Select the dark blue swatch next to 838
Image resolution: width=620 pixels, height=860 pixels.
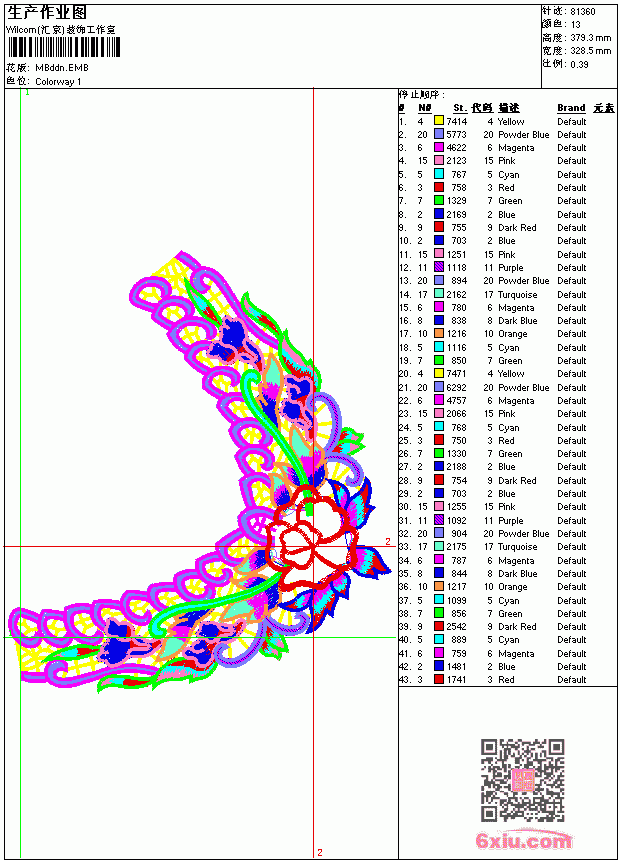tap(439, 320)
